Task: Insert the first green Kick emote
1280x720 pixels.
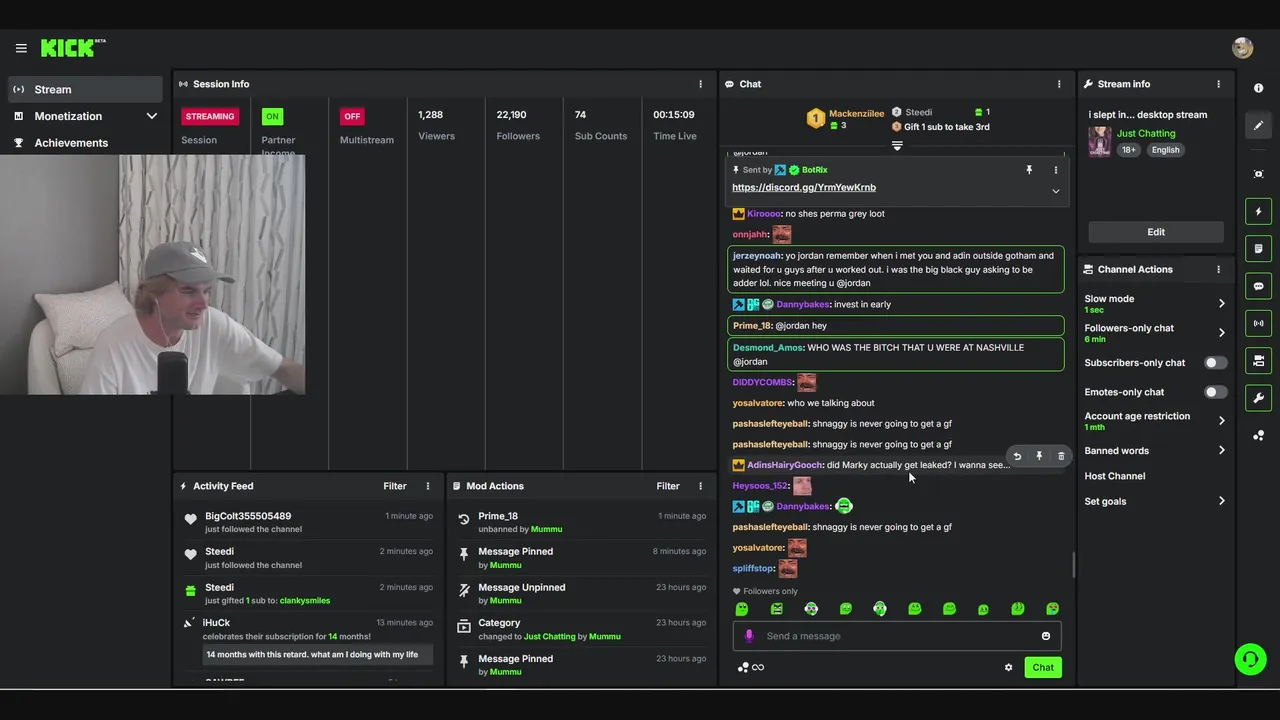Action: [x=742, y=609]
